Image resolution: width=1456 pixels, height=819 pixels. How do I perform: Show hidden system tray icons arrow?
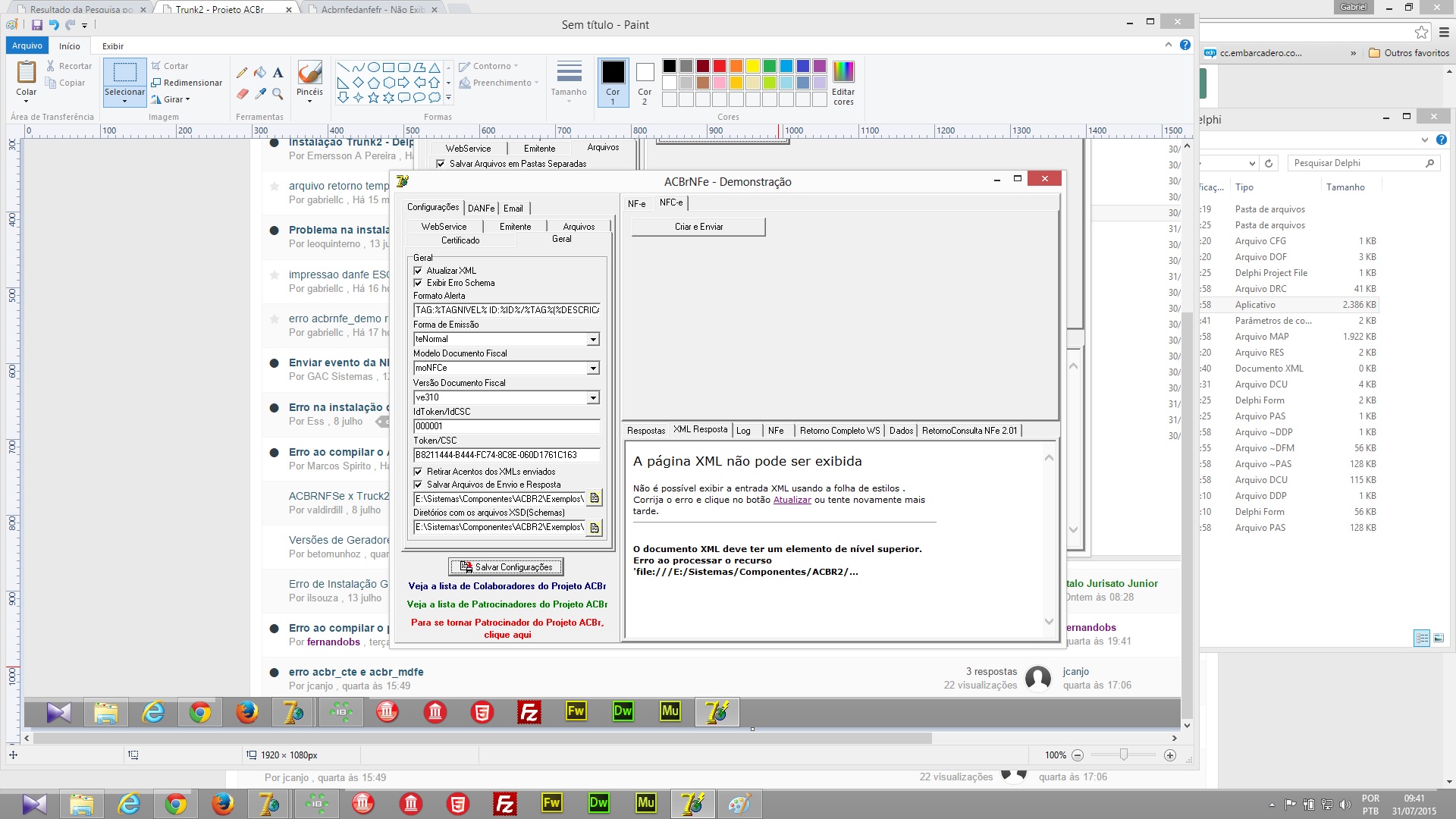[x=1272, y=805]
